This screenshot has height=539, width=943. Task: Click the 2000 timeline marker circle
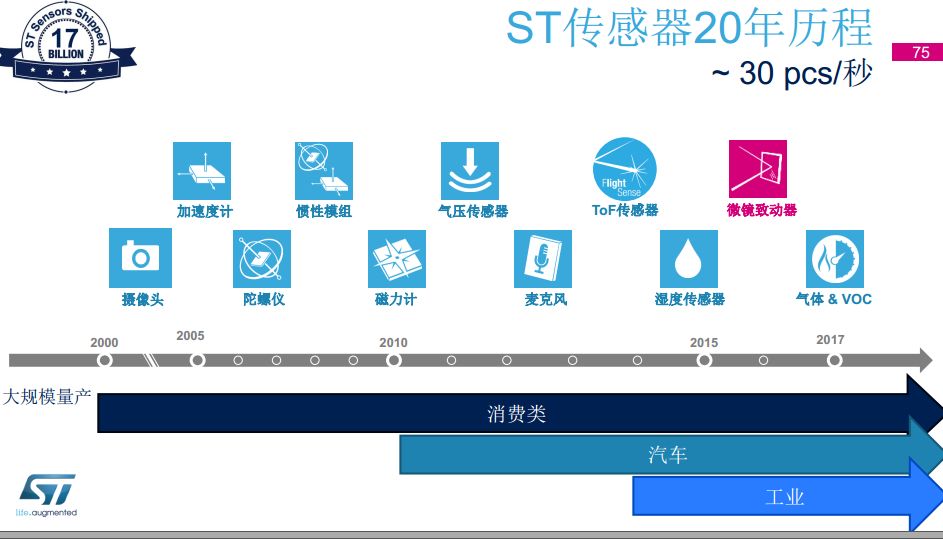105,360
